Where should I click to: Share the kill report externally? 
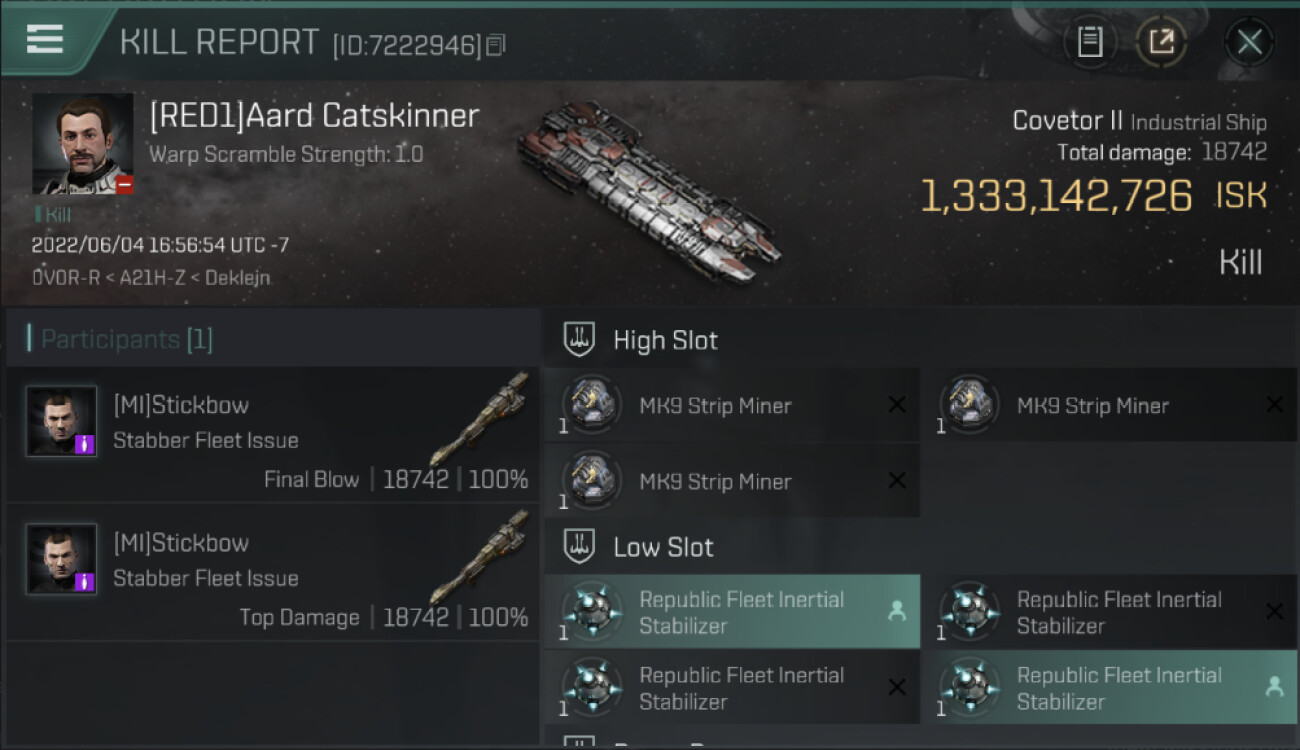pyautogui.click(x=1161, y=42)
